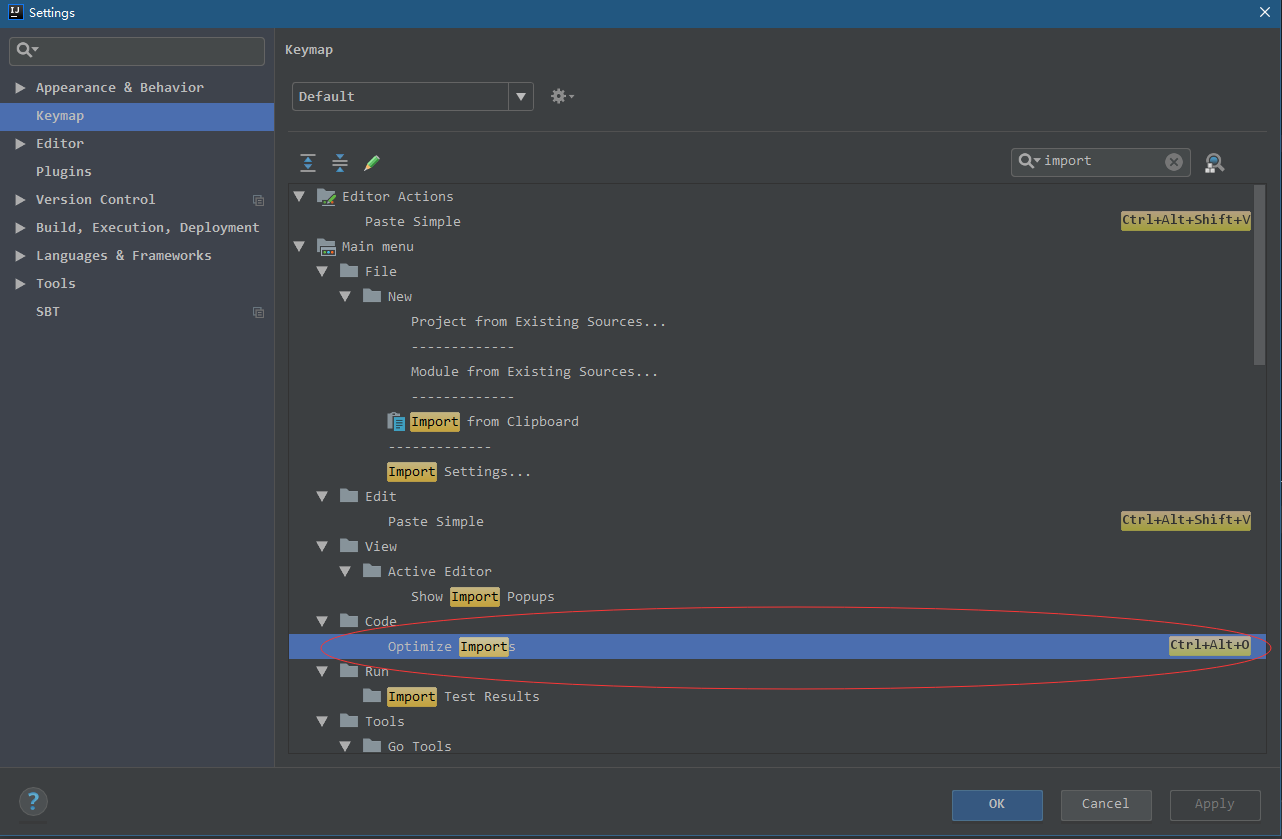This screenshot has height=839, width=1282.
Task: Click the IntelliJ icon in title bar
Action: click(14, 13)
